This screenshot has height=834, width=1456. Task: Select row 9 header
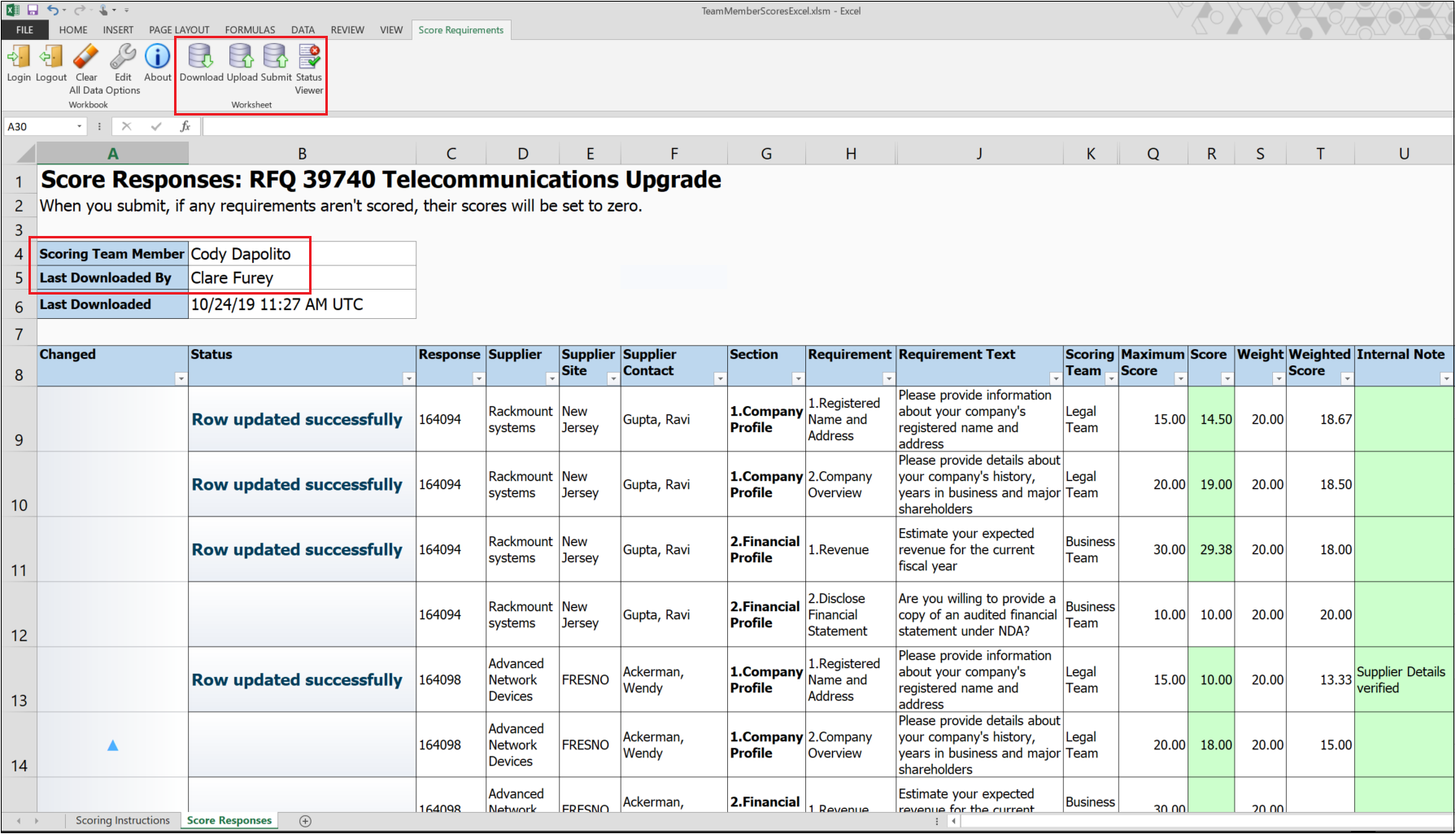tap(19, 419)
